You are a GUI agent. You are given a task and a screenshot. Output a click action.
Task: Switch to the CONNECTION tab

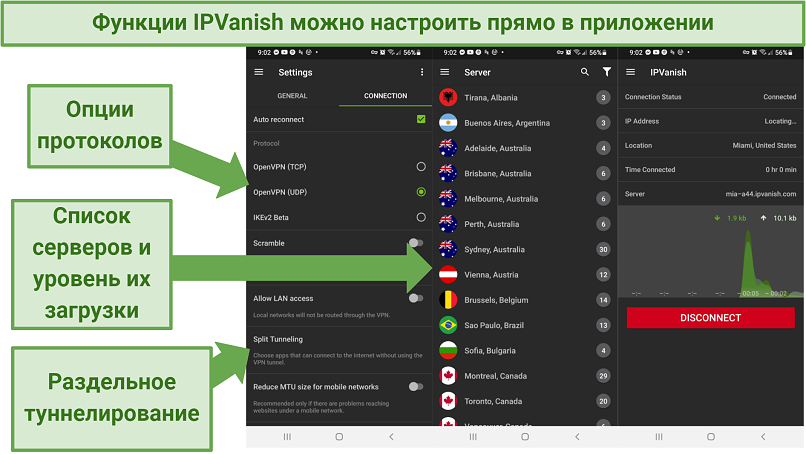pos(386,96)
